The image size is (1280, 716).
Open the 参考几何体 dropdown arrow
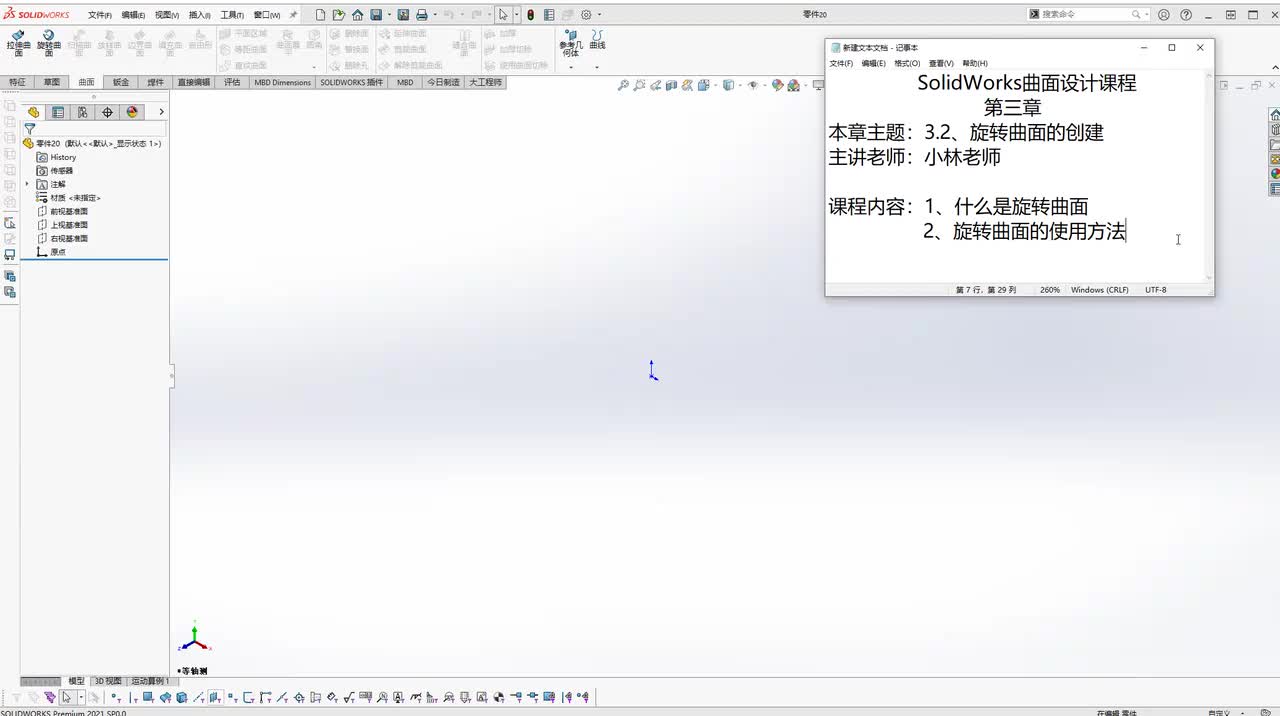pos(571,65)
